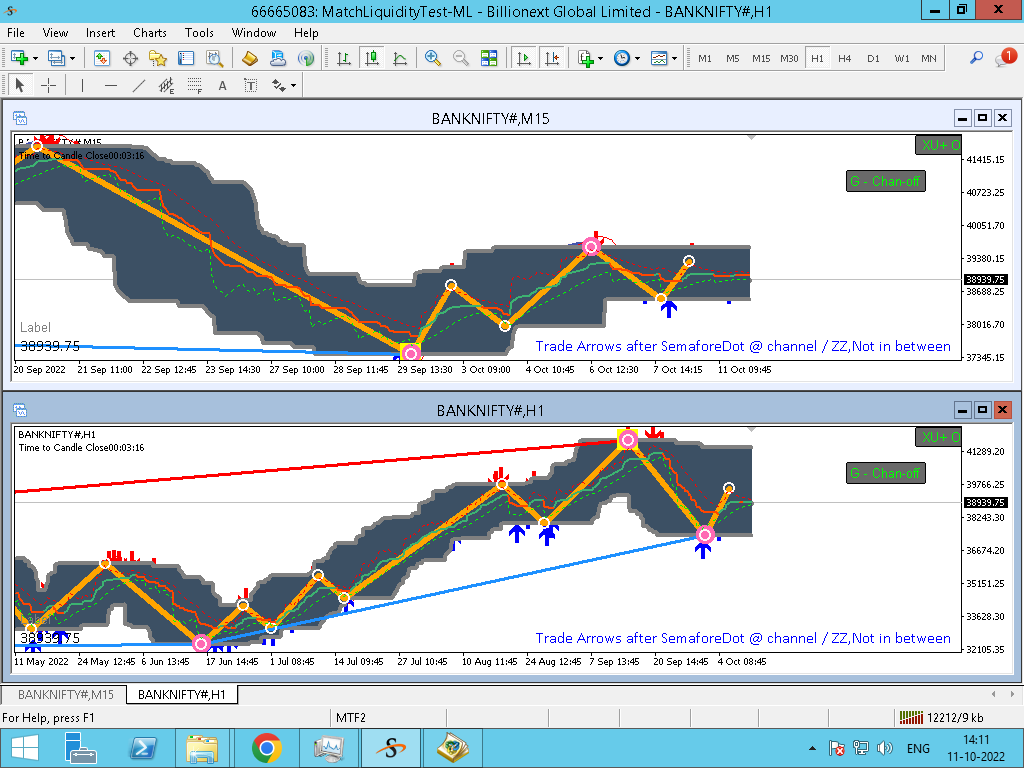Open the Periods clock icon
Screen dimensions: 1024x768
[x=622, y=58]
